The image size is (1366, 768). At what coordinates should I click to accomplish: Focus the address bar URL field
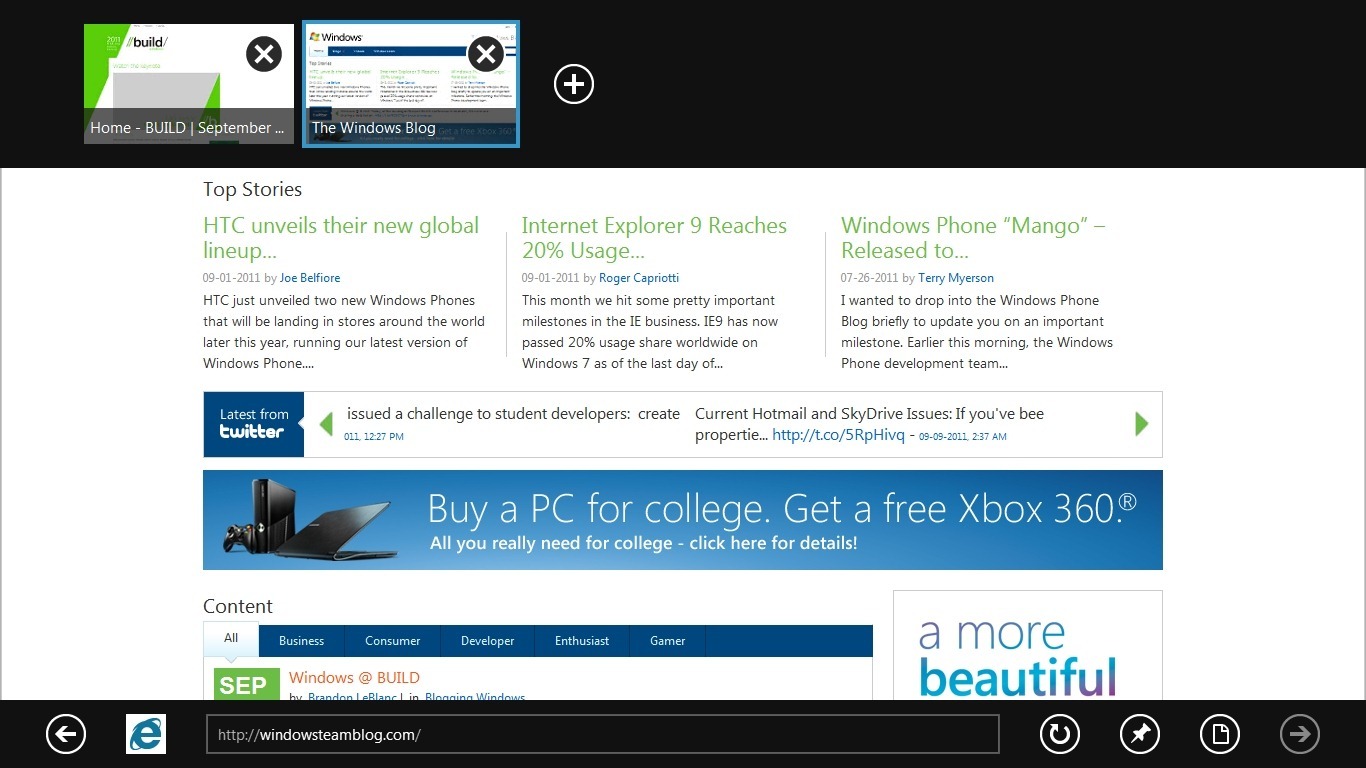(x=603, y=734)
